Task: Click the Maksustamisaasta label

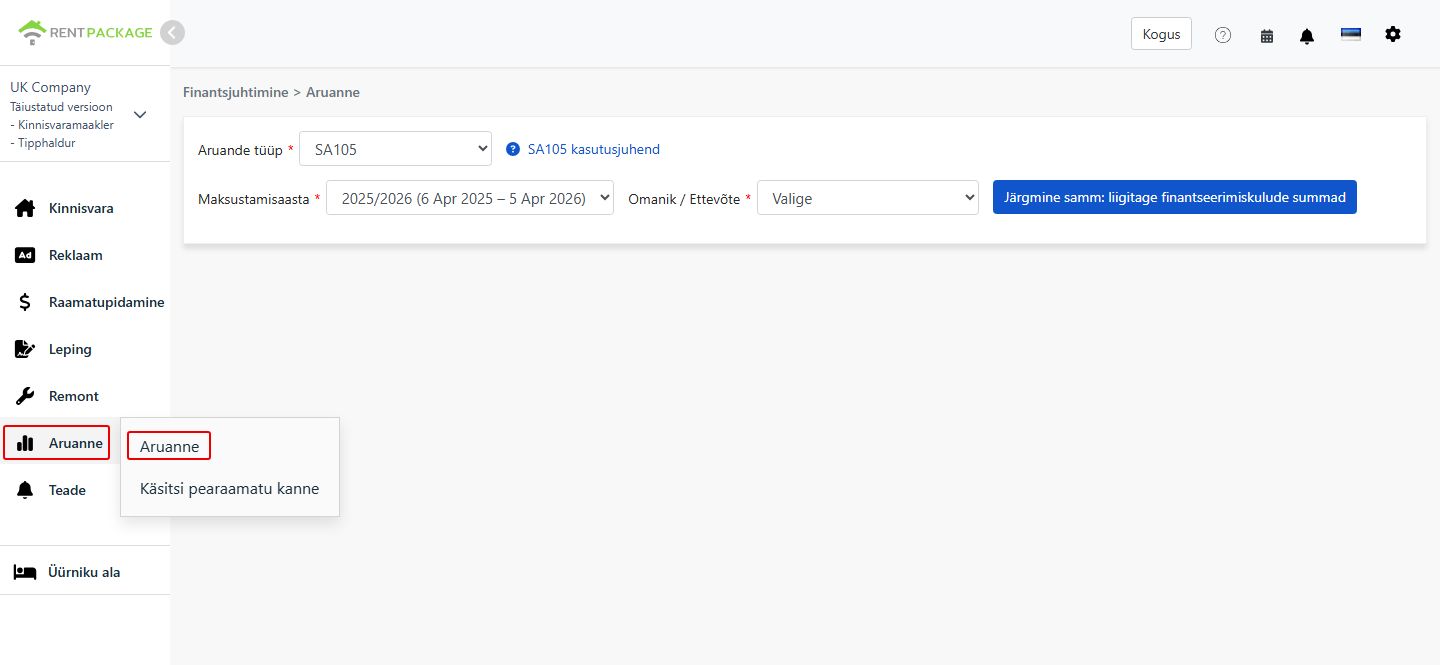Action: (254, 199)
